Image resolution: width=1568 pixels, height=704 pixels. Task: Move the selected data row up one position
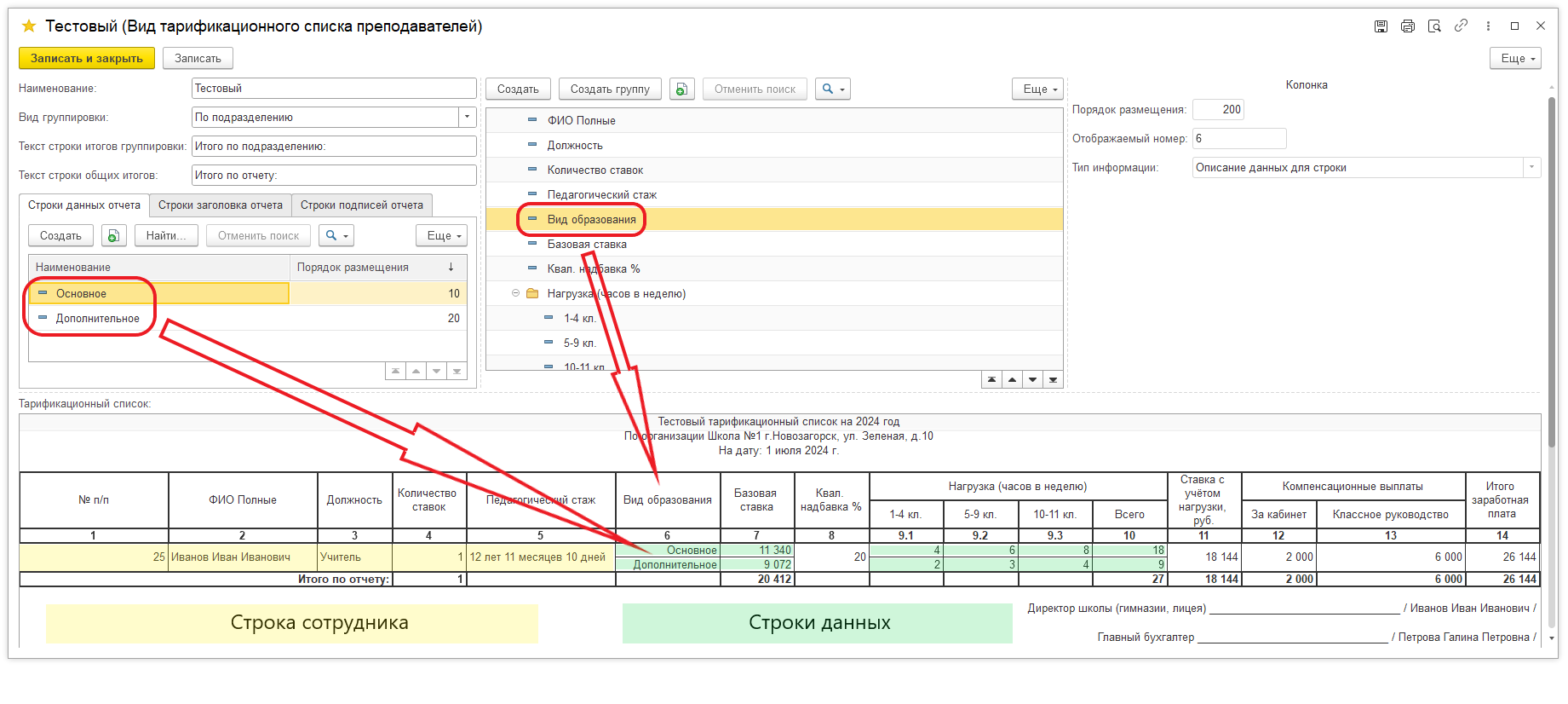(x=416, y=372)
